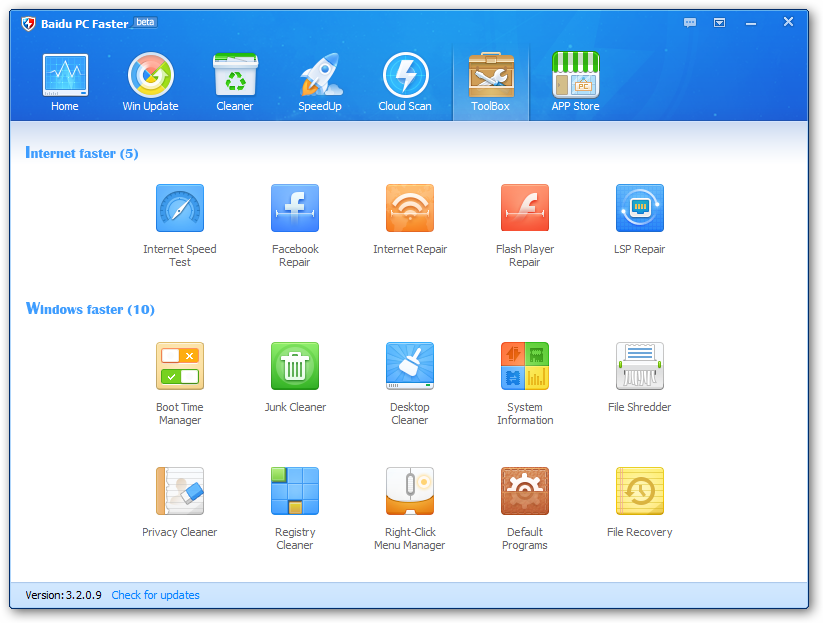Image resolution: width=823 pixels, height=623 pixels.
Task: Launch the Internet Speed Test tool
Action: point(180,226)
